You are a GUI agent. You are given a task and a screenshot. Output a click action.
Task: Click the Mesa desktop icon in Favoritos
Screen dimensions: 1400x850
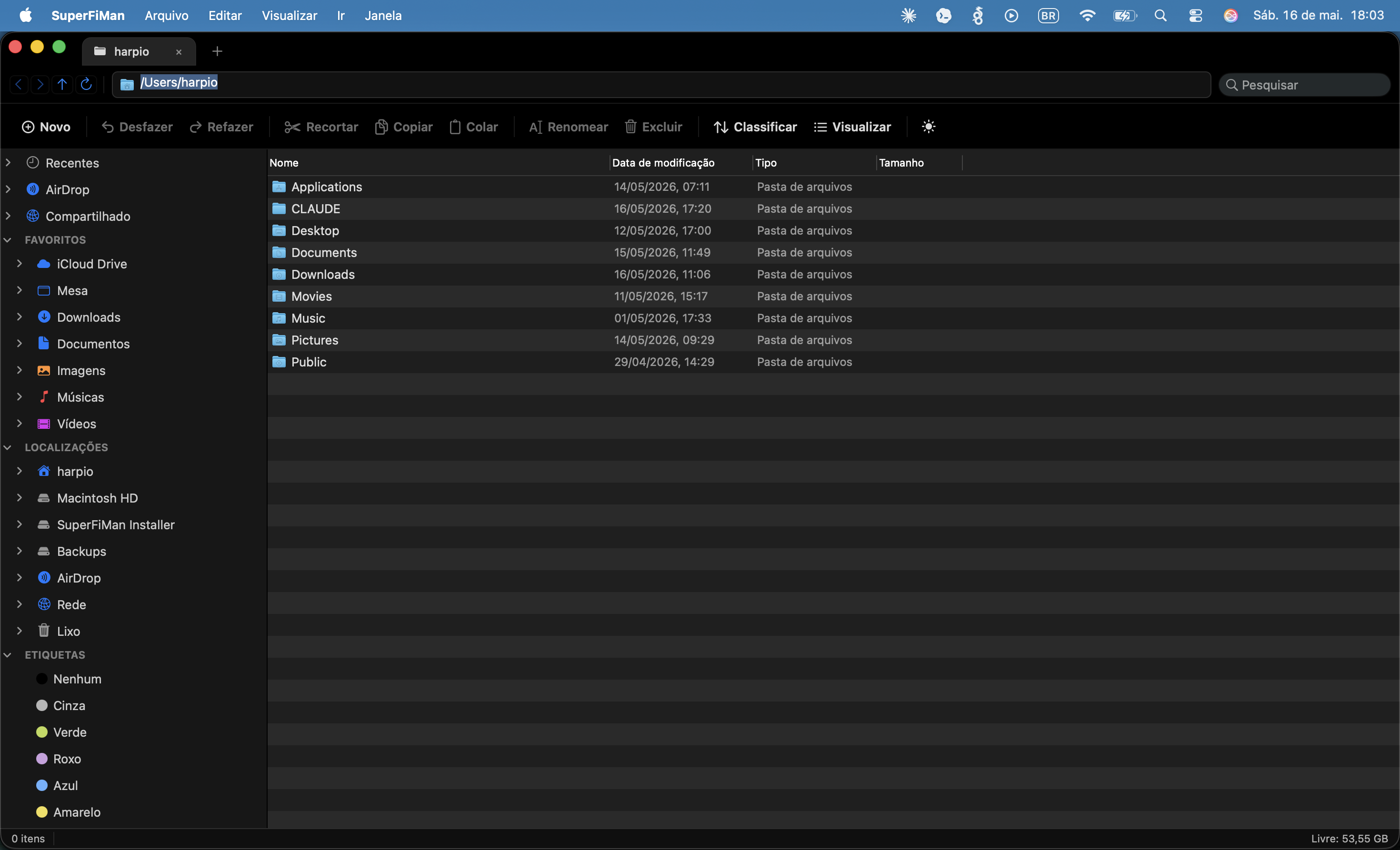[x=44, y=290]
